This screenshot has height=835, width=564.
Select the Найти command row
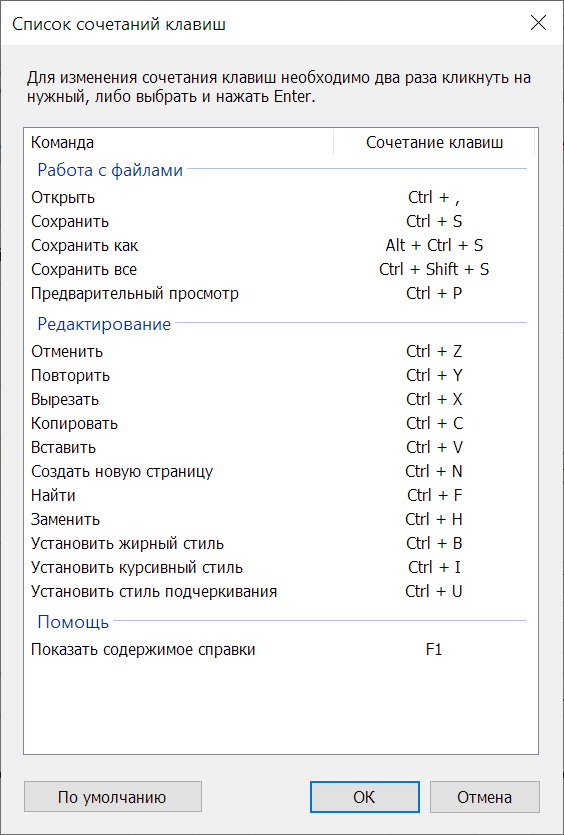point(281,495)
